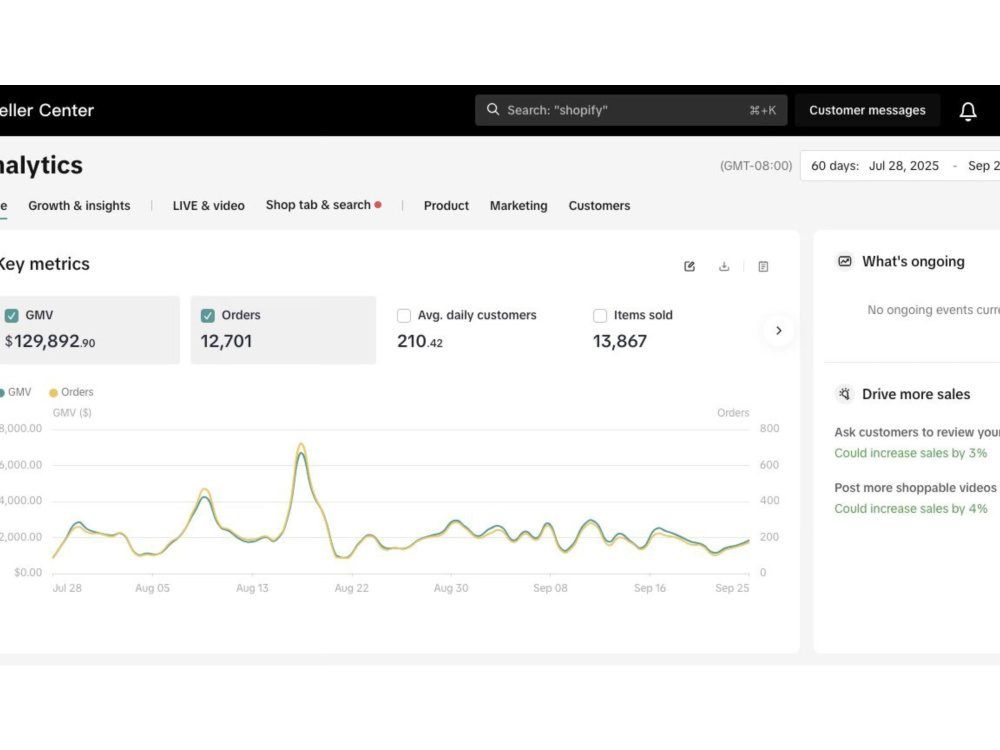Click the Drive more sales lightbulb icon

coord(844,394)
